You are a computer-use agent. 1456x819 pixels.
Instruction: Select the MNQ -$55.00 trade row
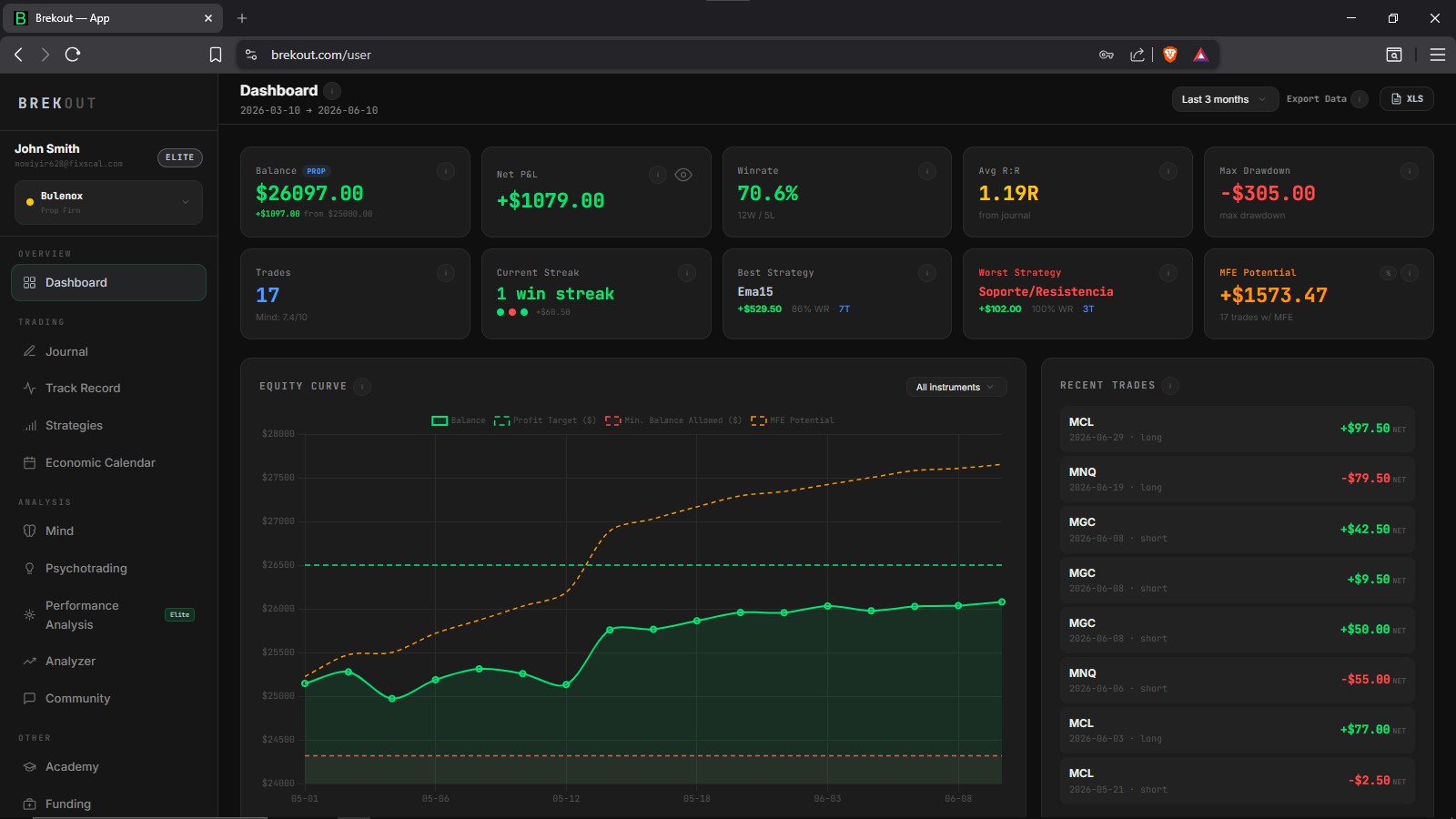tap(1238, 680)
